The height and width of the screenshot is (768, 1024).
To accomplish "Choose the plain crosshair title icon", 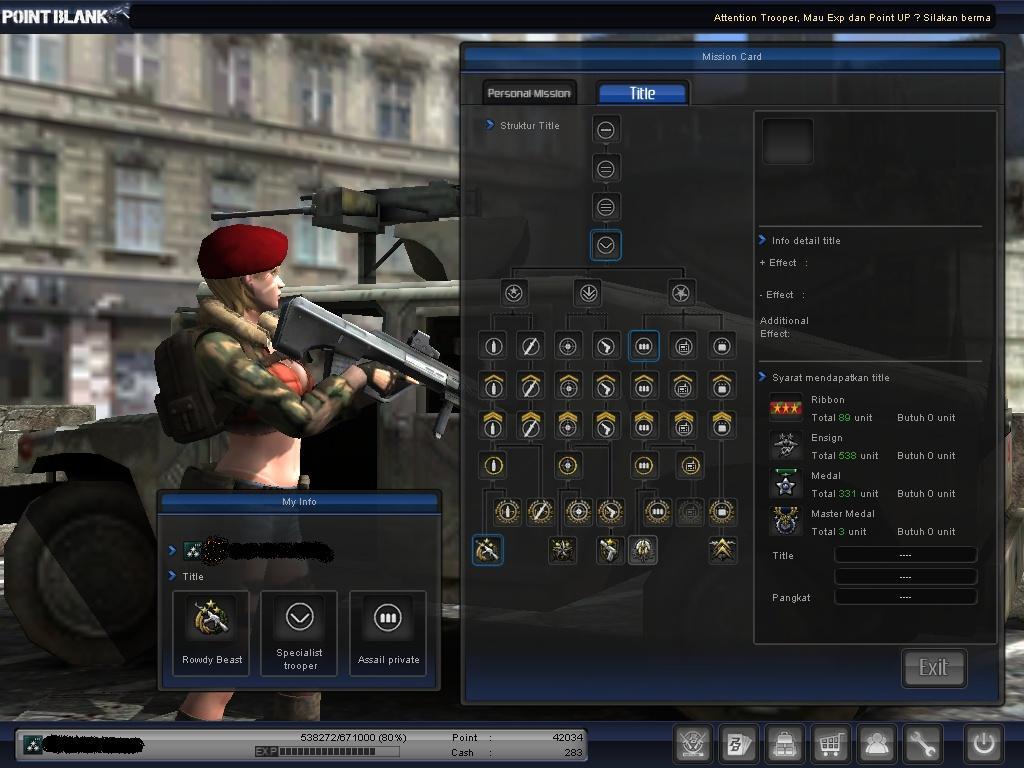I will click(x=568, y=346).
